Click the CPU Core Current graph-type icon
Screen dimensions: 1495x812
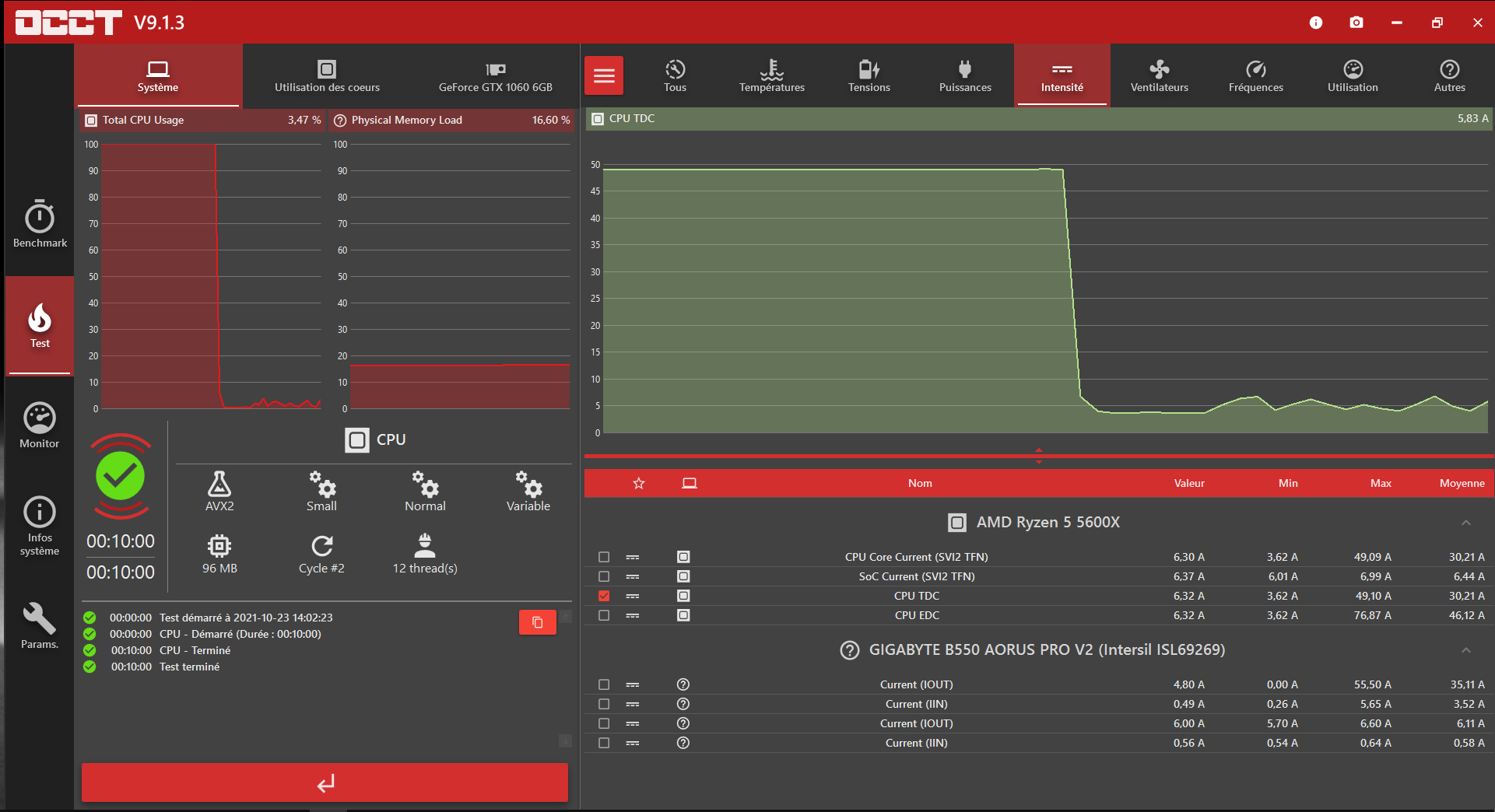click(633, 557)
